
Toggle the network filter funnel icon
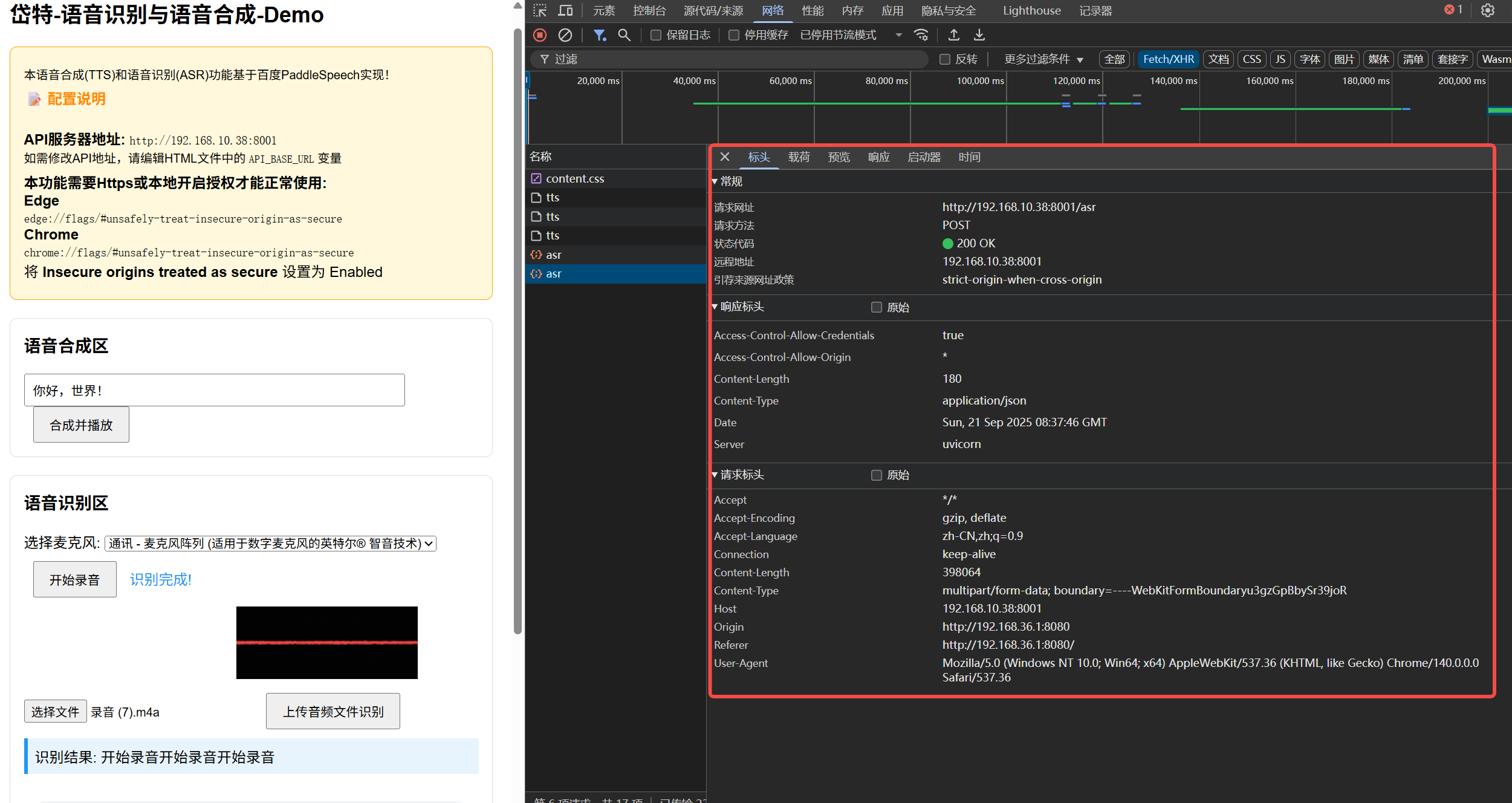click(599, 35)
